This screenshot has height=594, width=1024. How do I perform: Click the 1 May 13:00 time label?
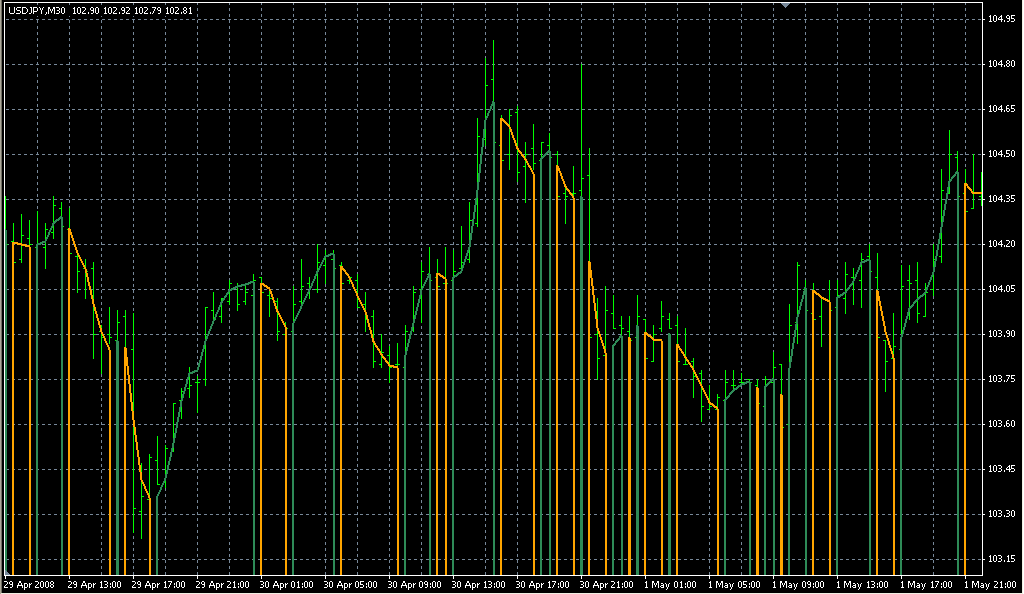pyautogui.click(x=861, y=584)
